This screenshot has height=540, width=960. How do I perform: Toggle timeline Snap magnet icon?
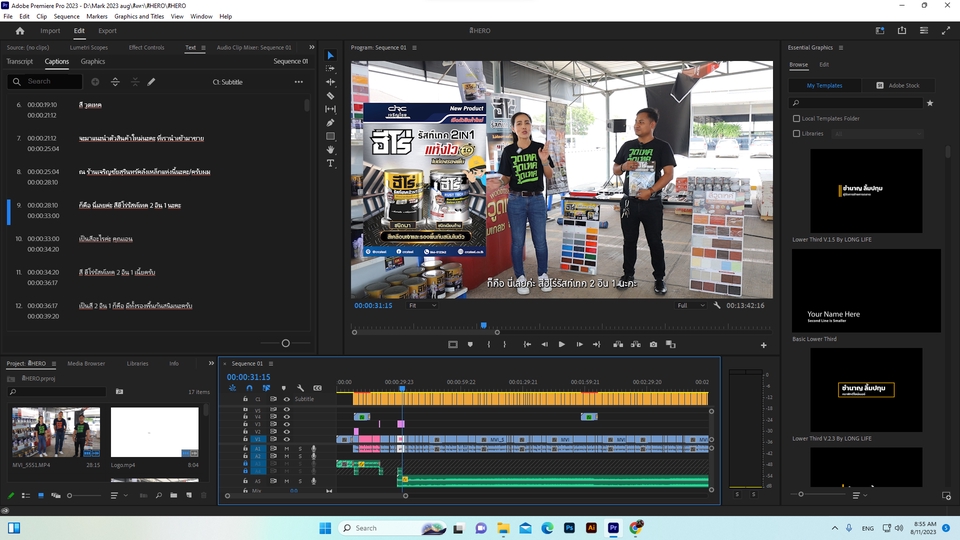tap(249, 388)
